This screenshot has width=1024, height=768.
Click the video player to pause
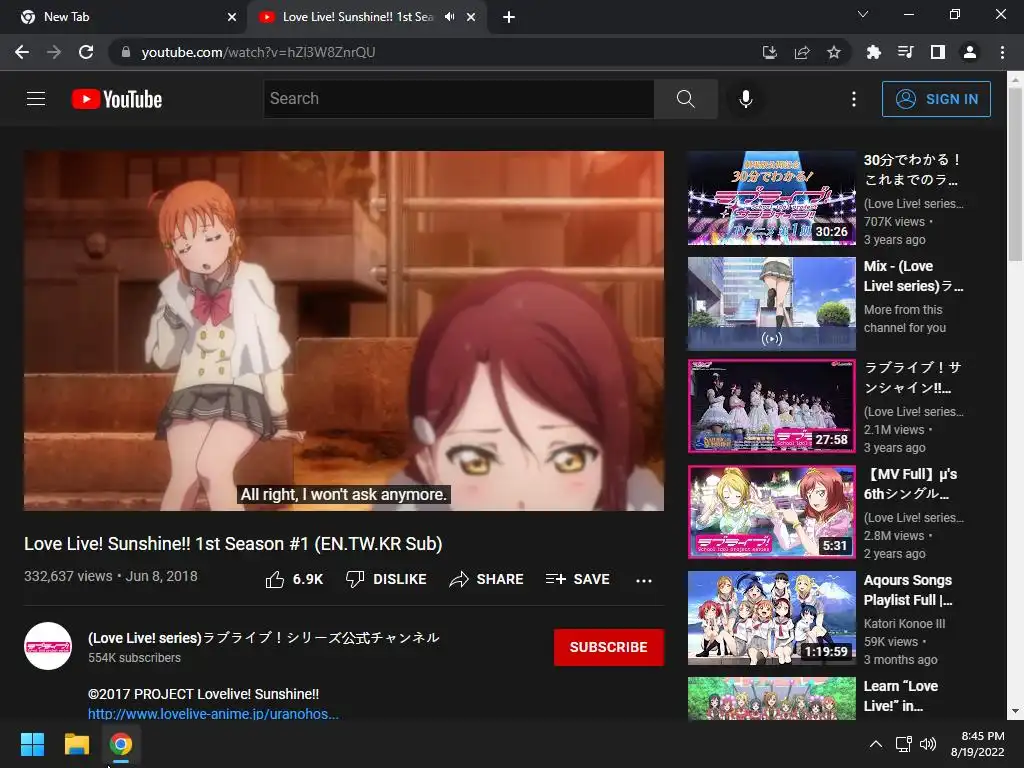(x=344, y=330)
